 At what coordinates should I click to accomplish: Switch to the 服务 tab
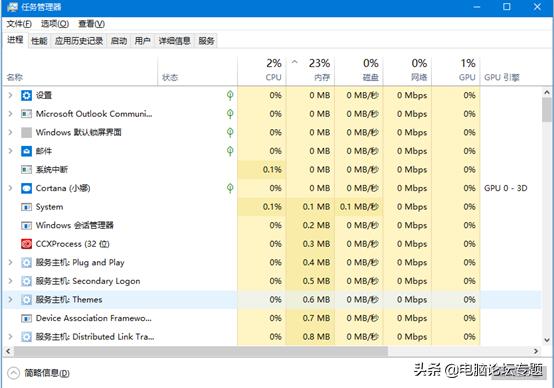pos(206,41)
